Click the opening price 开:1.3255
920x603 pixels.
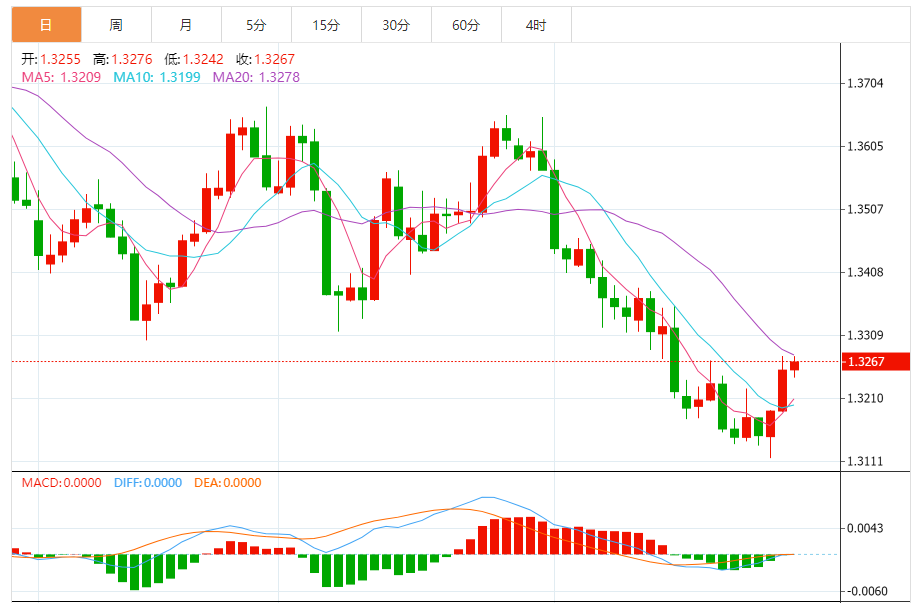point(51,59)
